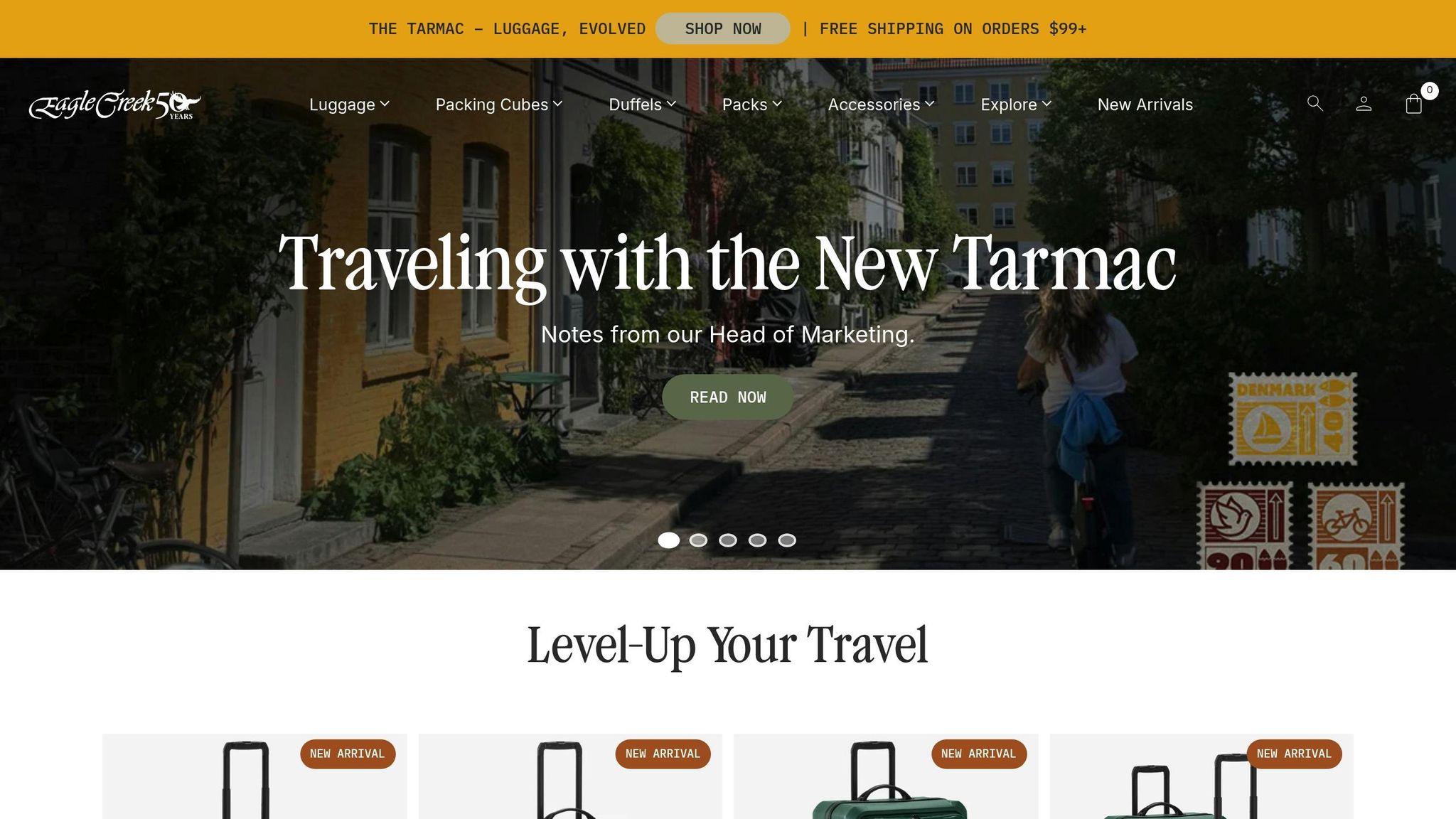Click the Shop Now banner button
This screenshot has height=819, width=1456.
point(722,28)
